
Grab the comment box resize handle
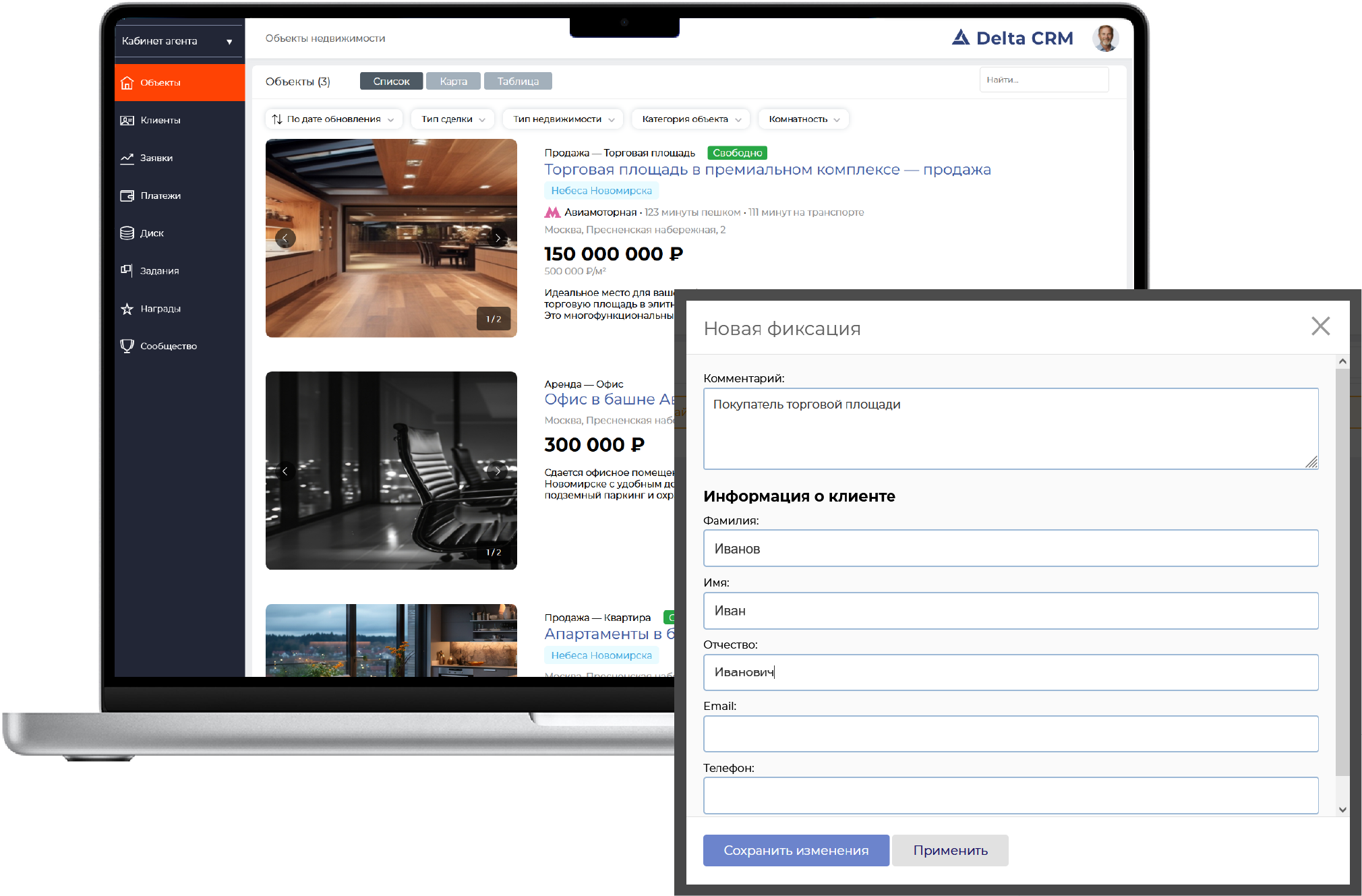1311,462
